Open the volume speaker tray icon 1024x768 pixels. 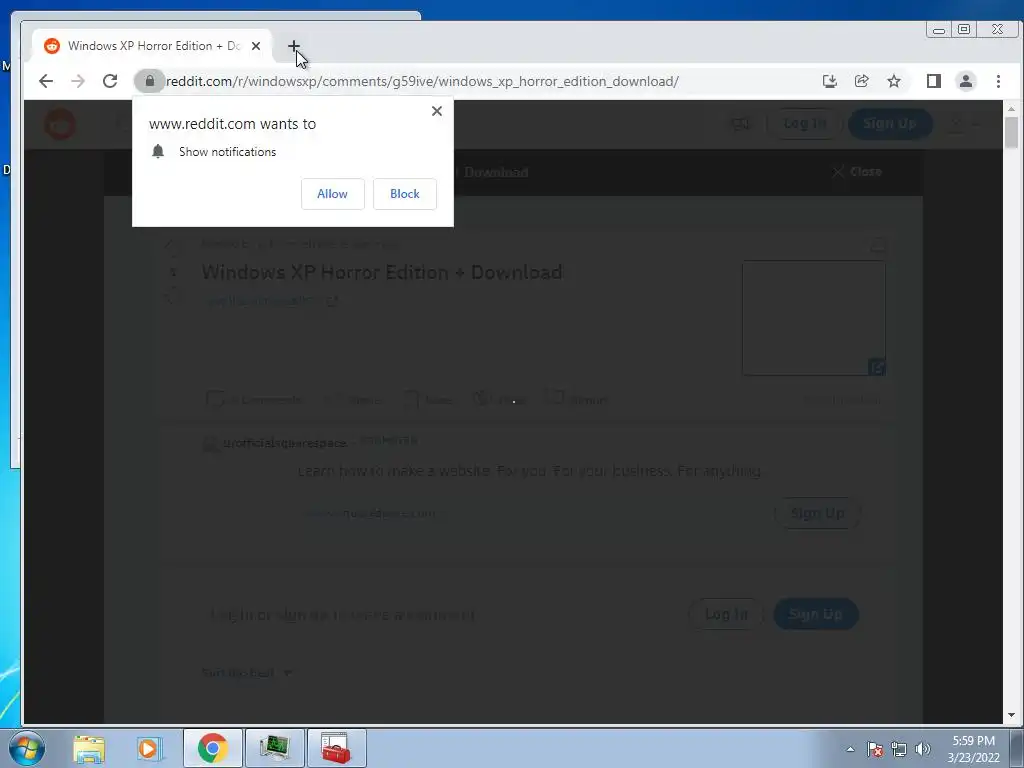pyautogui.click(x=923, y=749)
